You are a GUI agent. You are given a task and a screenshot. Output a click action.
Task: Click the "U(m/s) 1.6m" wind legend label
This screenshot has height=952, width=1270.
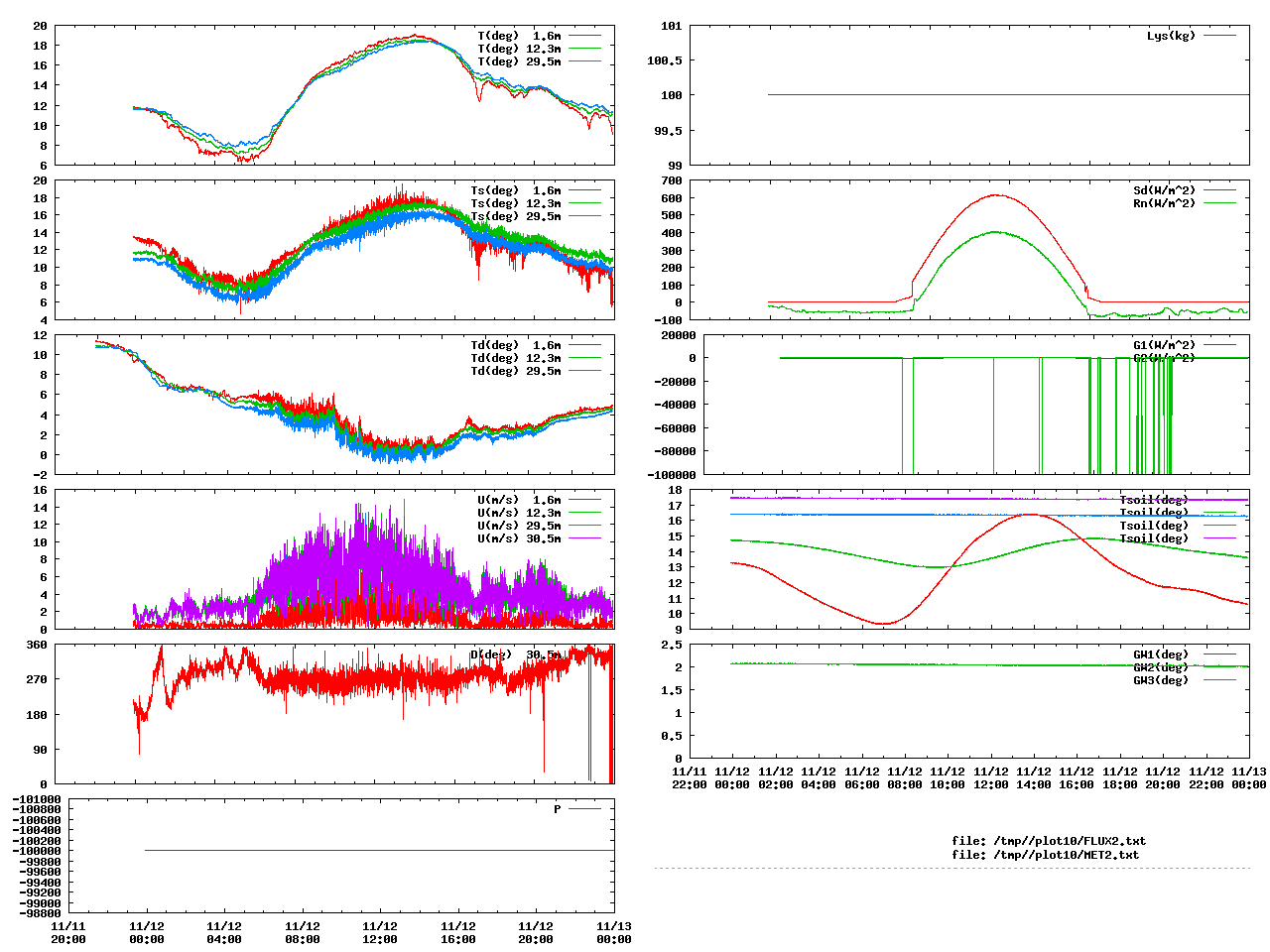(x=519, y=500)
